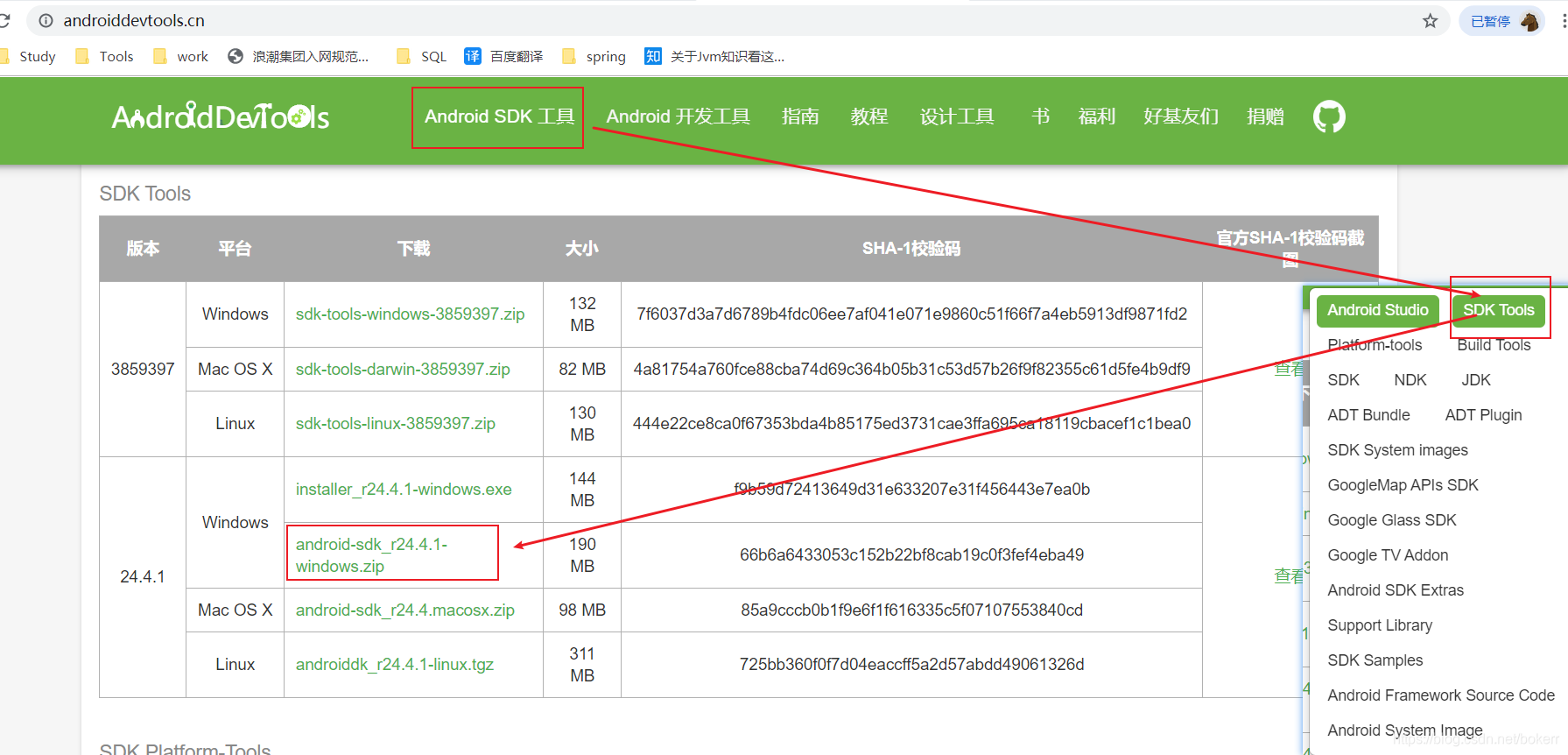Click the SDK Tools section heading
The width and height of the screenshot is (1568, 755).
[145, 194]
